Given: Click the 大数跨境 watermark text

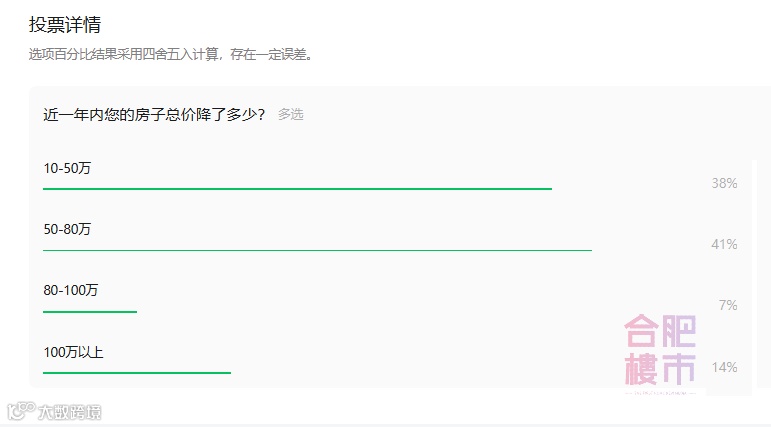Looking at the screenshot, I should tap(69, 411).
